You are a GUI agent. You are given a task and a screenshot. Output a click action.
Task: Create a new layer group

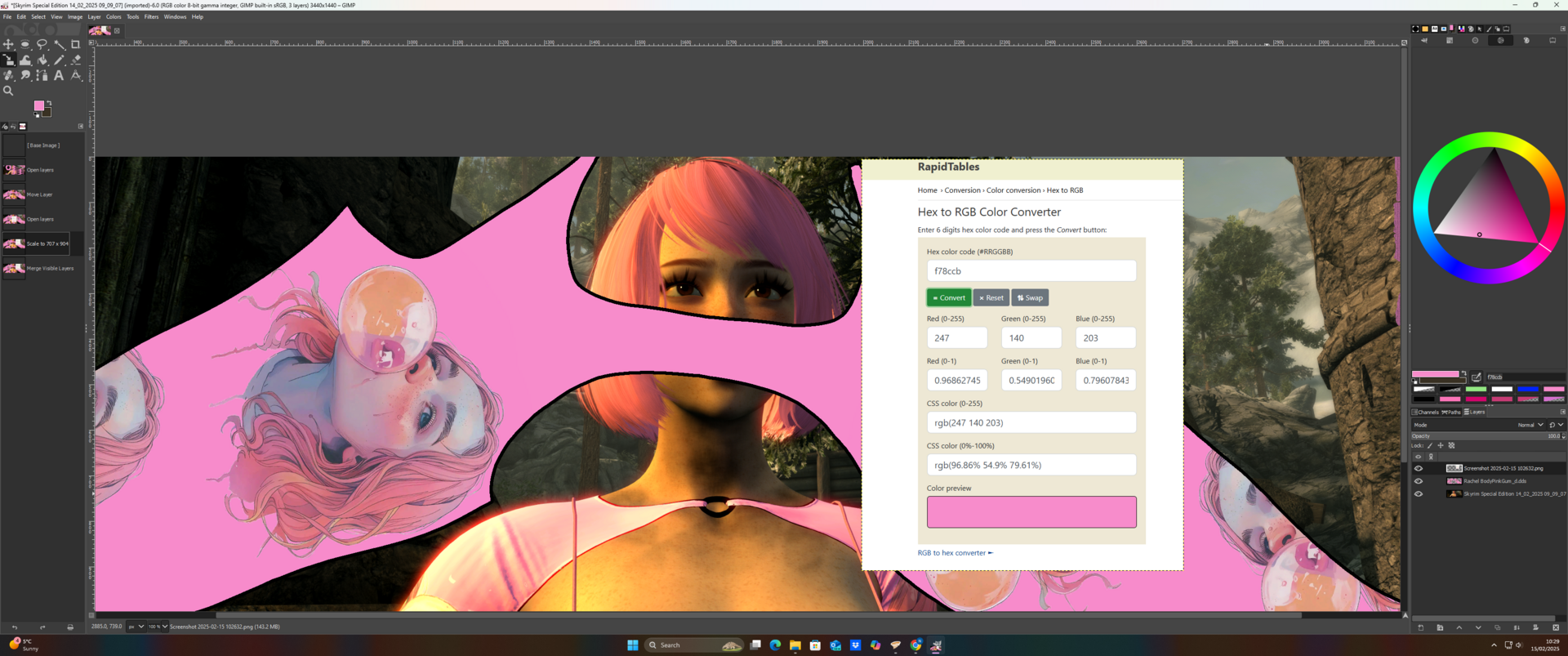[1440, 627]
